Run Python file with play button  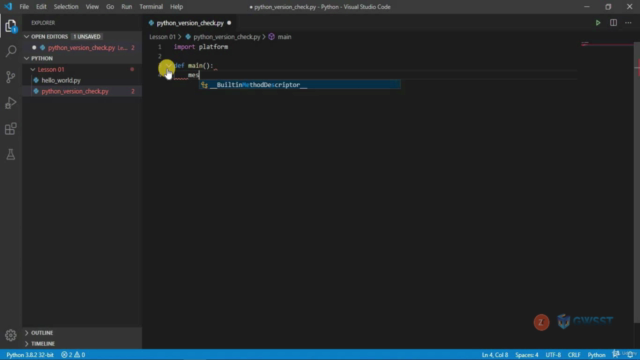[598, 23]
